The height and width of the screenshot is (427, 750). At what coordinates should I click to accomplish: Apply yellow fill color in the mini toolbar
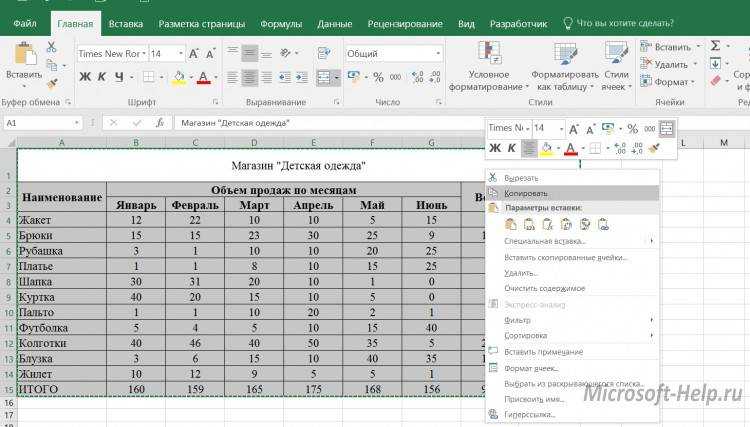click(x=546, y=149)
